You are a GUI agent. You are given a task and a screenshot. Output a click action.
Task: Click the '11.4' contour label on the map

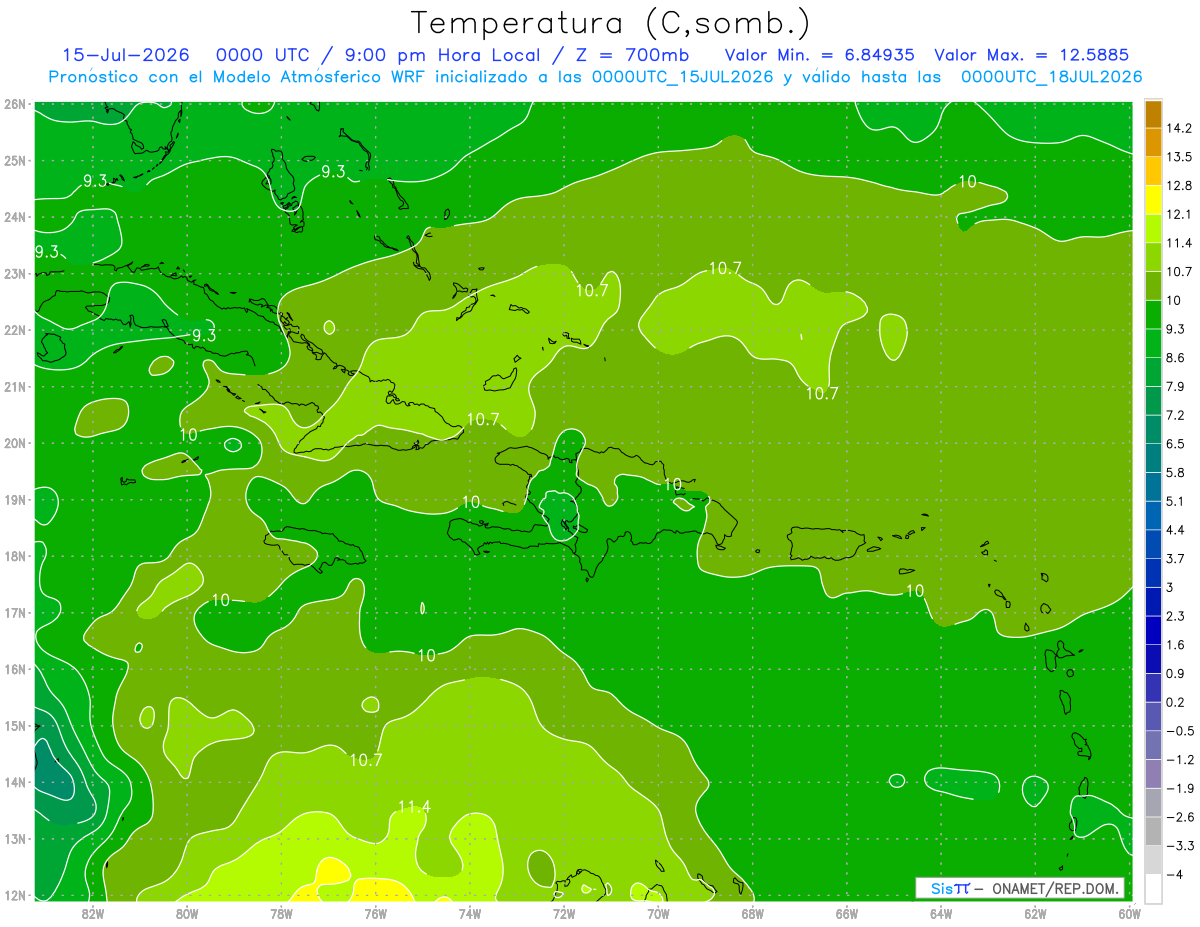click(x=413, y=807)
